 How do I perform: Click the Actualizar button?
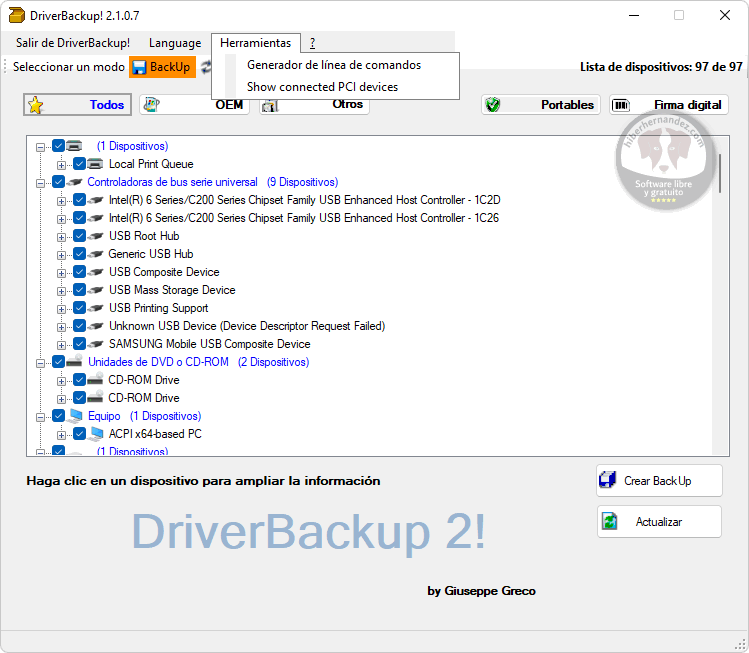[659, 522]
